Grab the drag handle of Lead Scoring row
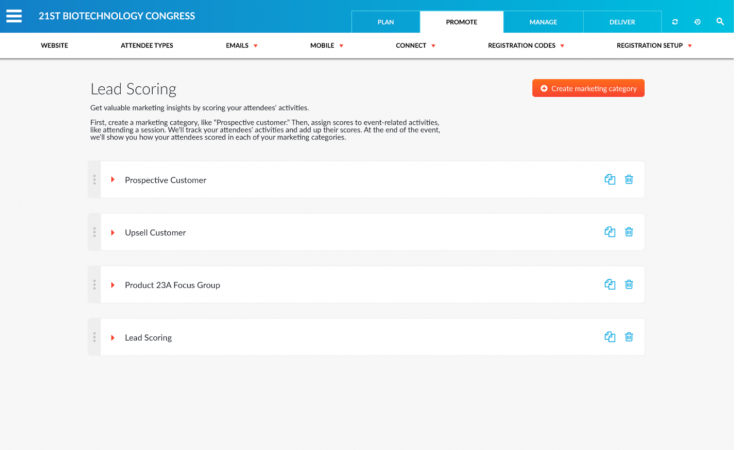This screenshot has height=450, width=737. tap(94, 337)
